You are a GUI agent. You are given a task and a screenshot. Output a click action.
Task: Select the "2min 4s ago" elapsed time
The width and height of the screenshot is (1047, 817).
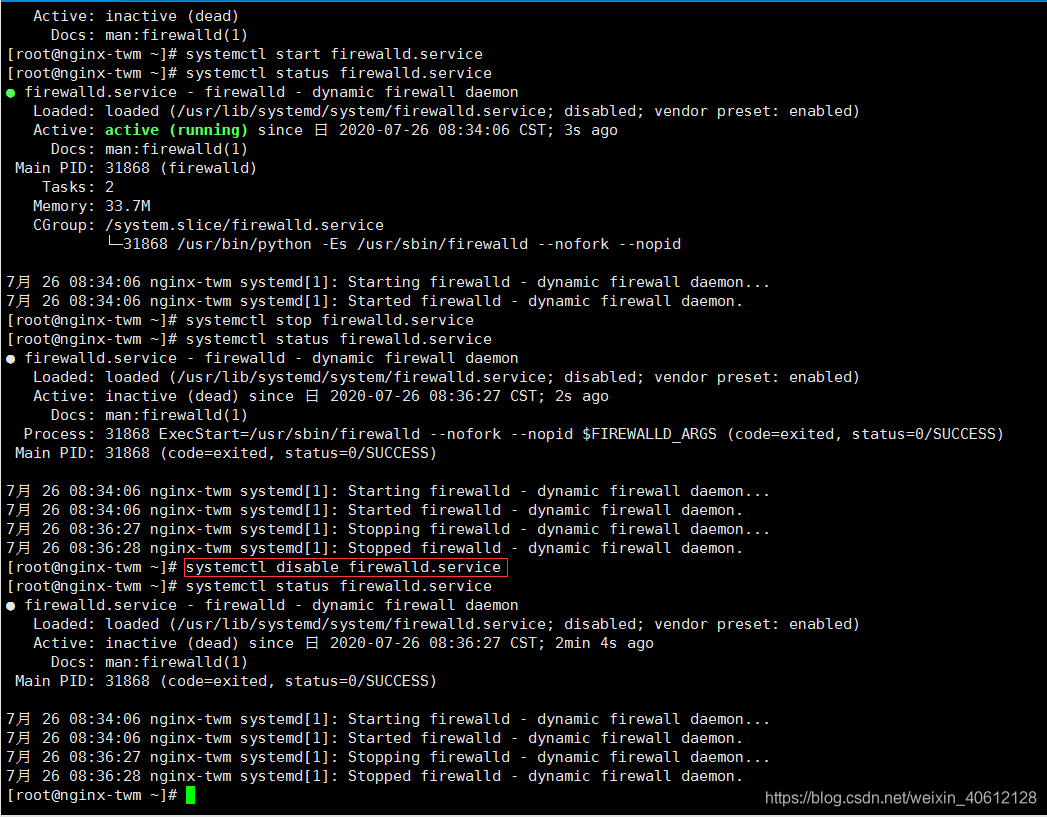tap(604, 643)
